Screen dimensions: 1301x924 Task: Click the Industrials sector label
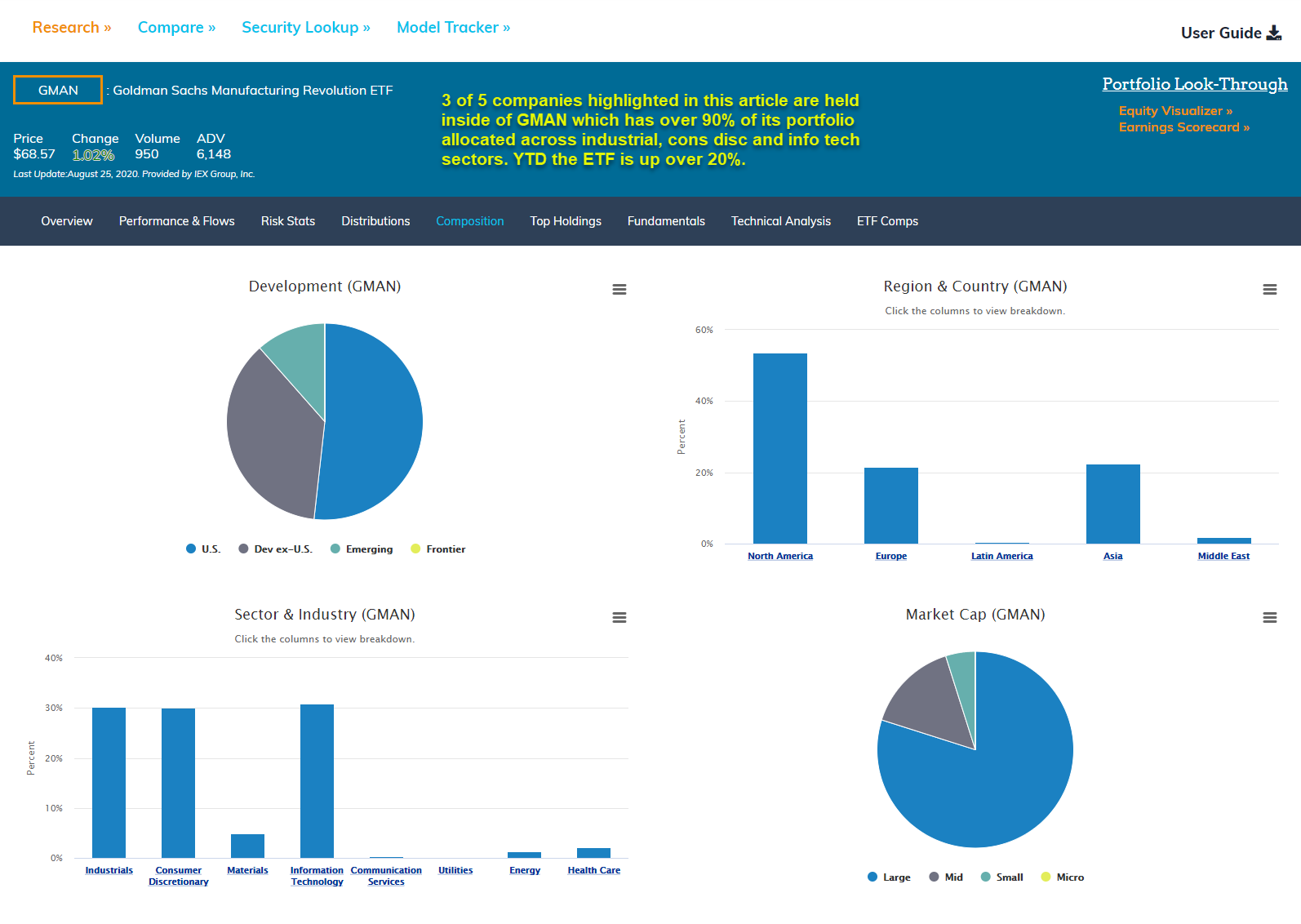coord(109,870)
